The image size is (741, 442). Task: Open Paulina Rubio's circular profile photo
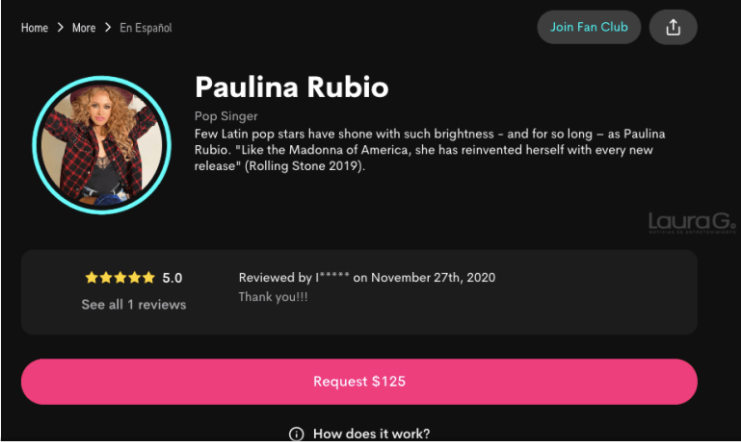pos(102,145)
